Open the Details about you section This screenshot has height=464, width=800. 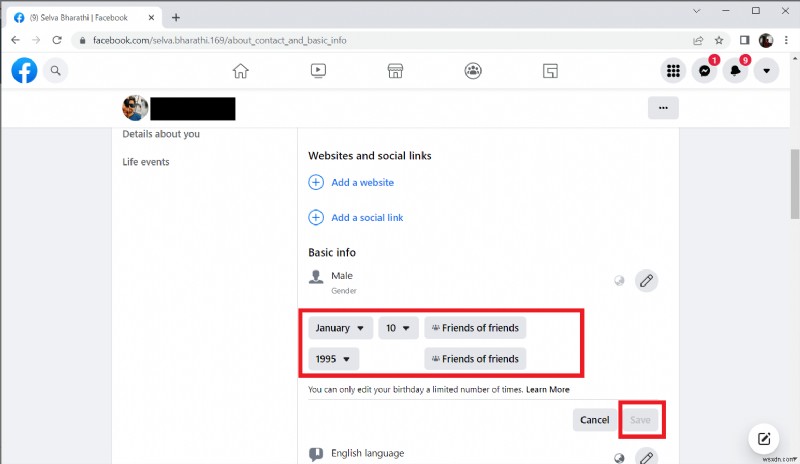click(x=161, y=134)
